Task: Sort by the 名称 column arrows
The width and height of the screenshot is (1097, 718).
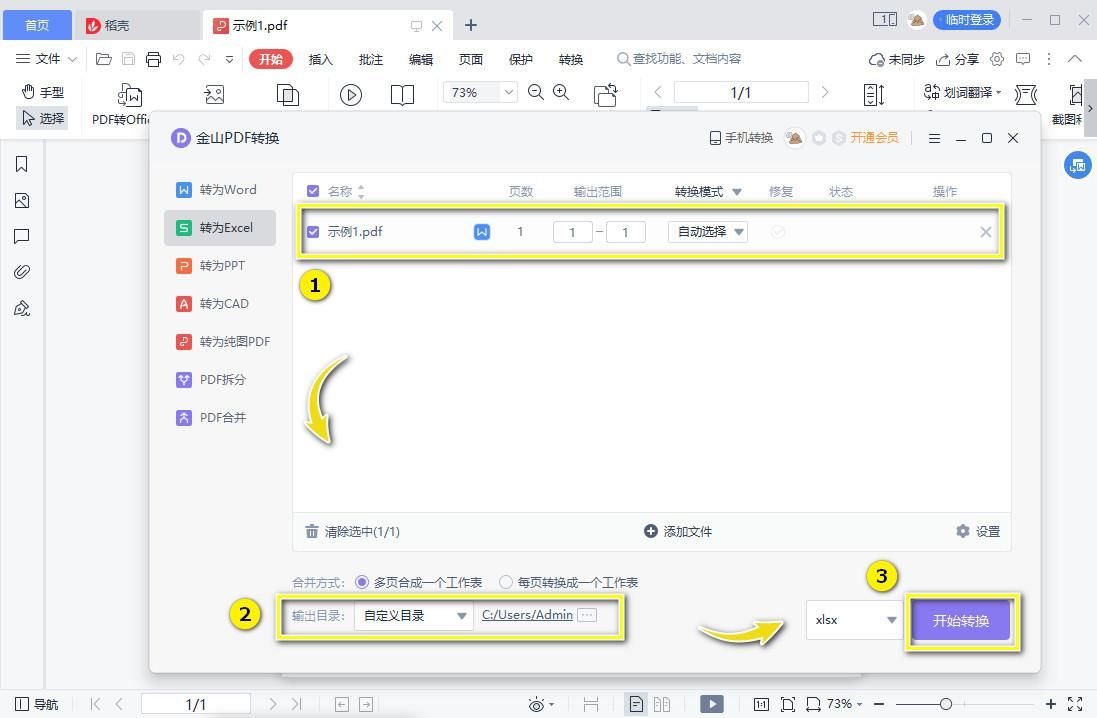Action: pyautogui.click(x=361, y=191)
